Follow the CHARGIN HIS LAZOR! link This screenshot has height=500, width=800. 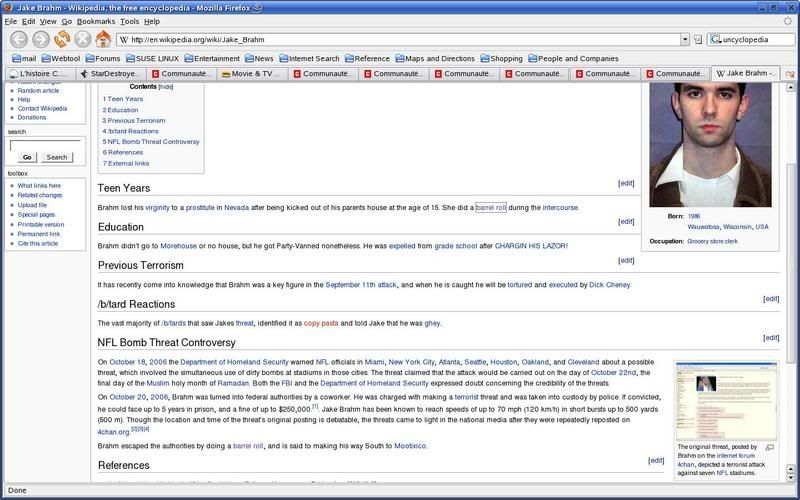(x=531, y=246)
